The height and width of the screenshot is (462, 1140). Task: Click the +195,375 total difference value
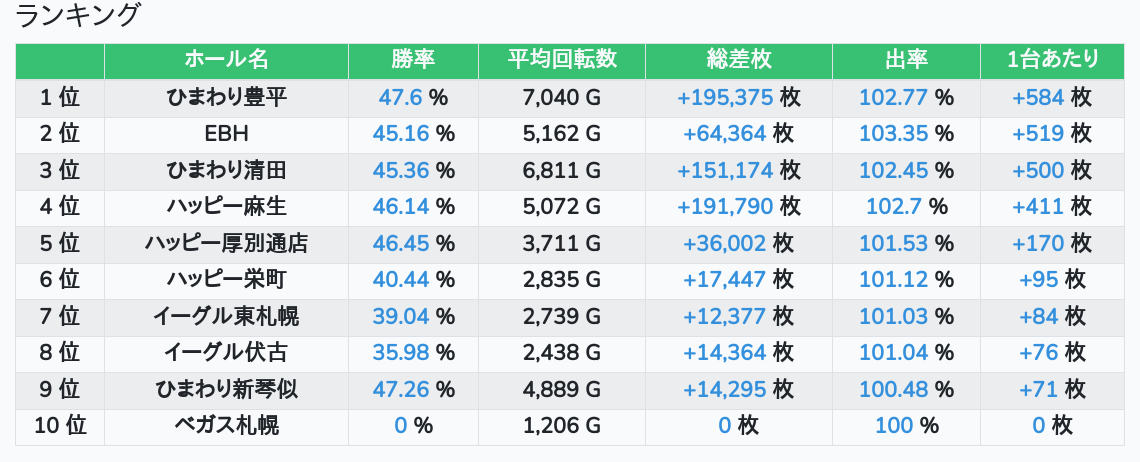coord(725,97)
